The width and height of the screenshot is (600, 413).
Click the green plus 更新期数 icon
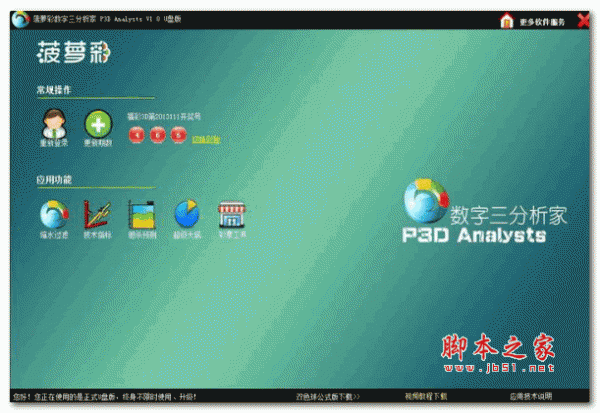tap(98, 124)
